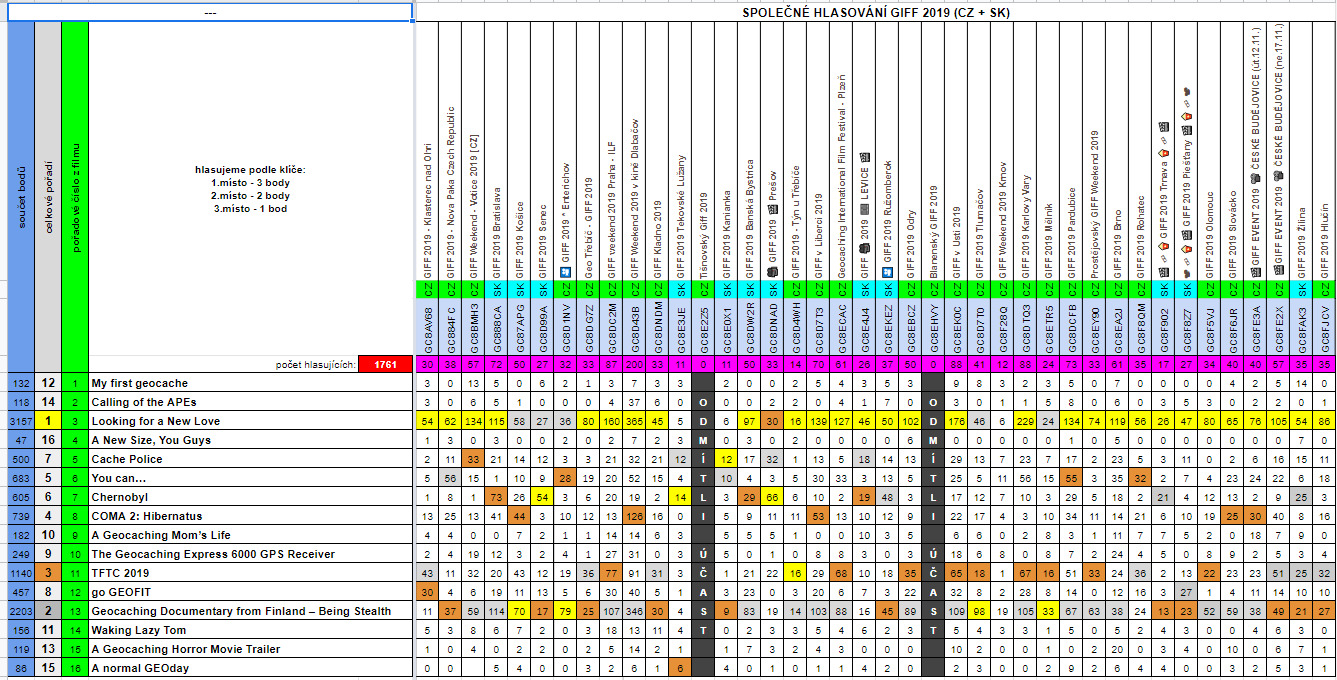The height and width of the screenshot is (680, 1337).
Task: Select the SK country cell above GC888CA
Action: coord(497,289)
